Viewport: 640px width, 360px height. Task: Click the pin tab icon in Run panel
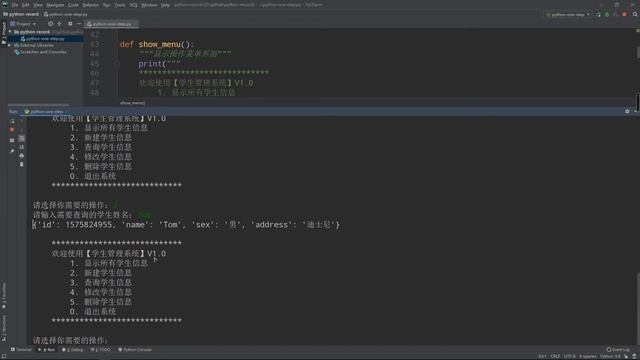point(12,151)
